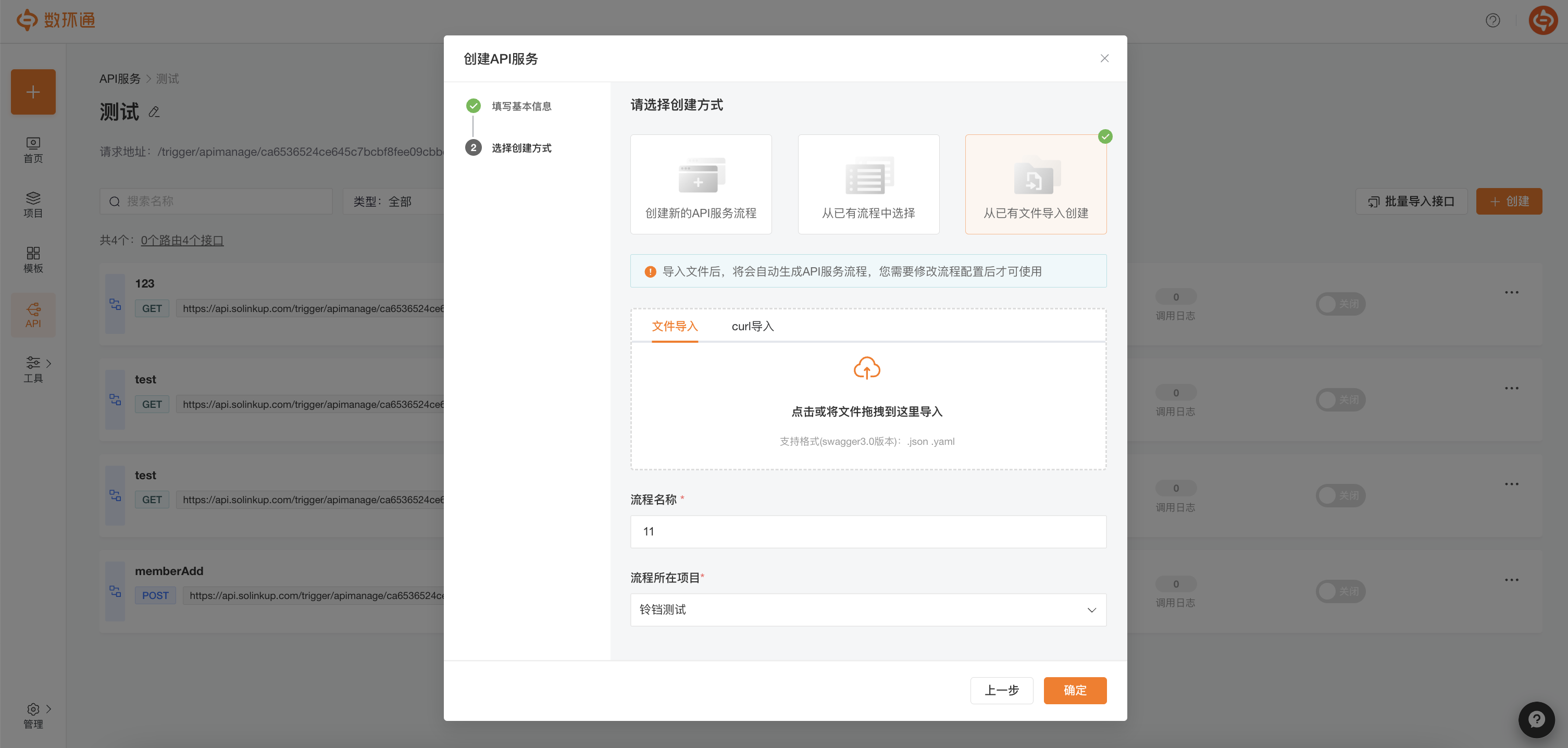The width and height of the screenshot is (1568, 748).
Task: Switch to the curl导入 tab
Action: (x=752, y=326)
